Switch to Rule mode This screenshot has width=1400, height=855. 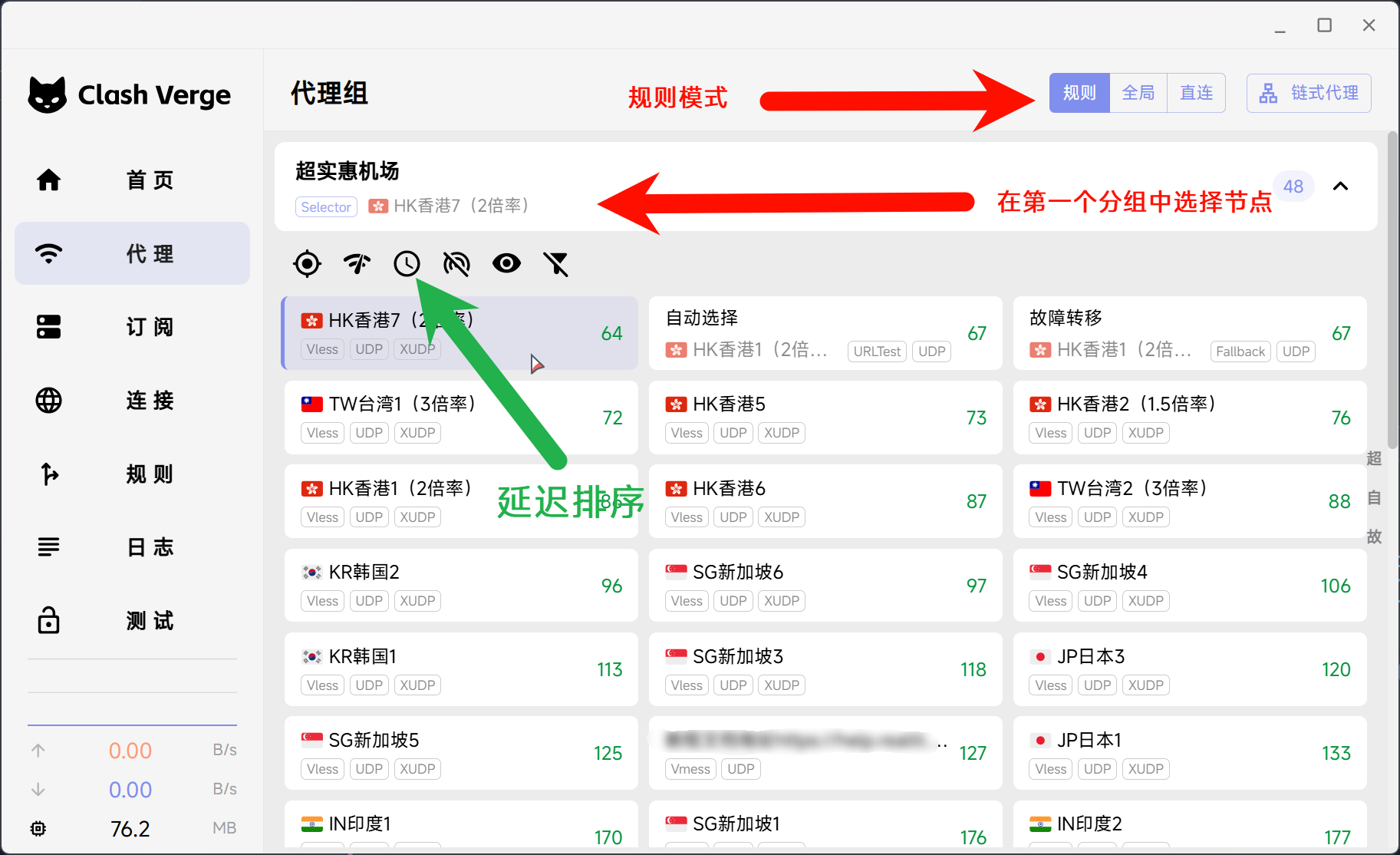coord(1079,94)
